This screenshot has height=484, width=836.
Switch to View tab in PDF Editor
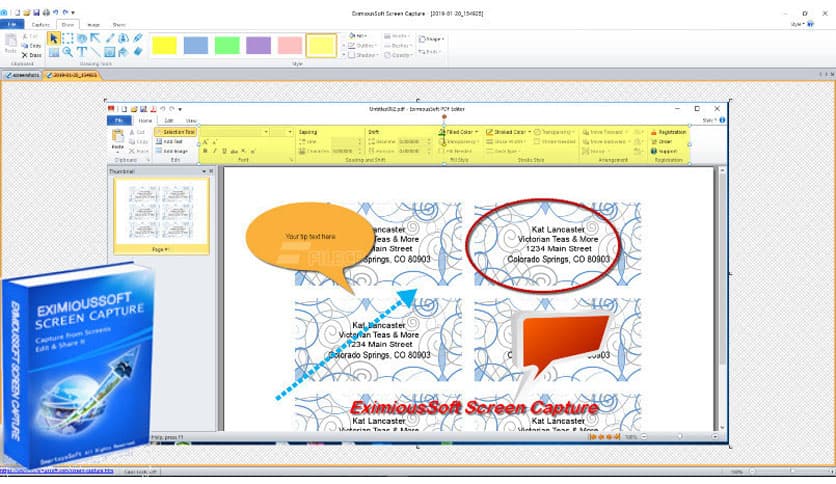click(x=191, y=120)
